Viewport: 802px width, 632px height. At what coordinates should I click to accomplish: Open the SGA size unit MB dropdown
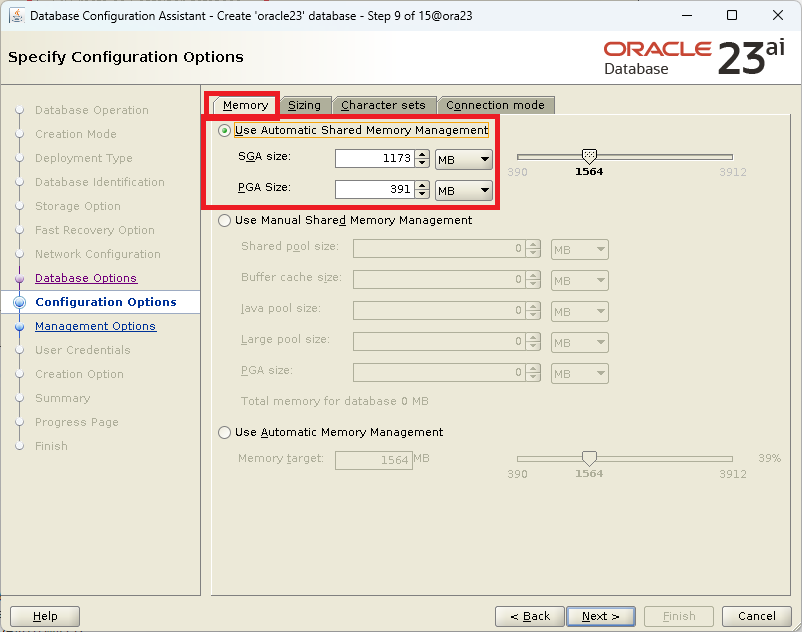pos(464,160)
